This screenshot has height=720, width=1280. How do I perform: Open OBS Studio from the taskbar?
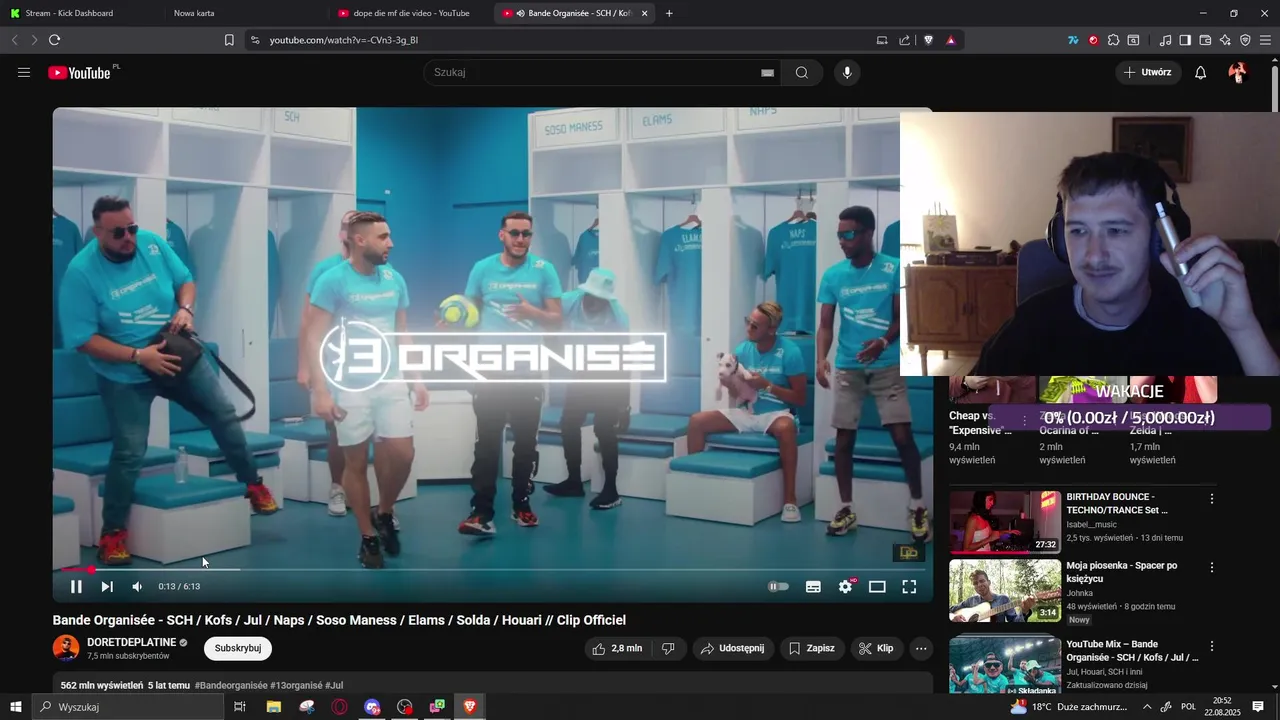click(x=404, y=707)
